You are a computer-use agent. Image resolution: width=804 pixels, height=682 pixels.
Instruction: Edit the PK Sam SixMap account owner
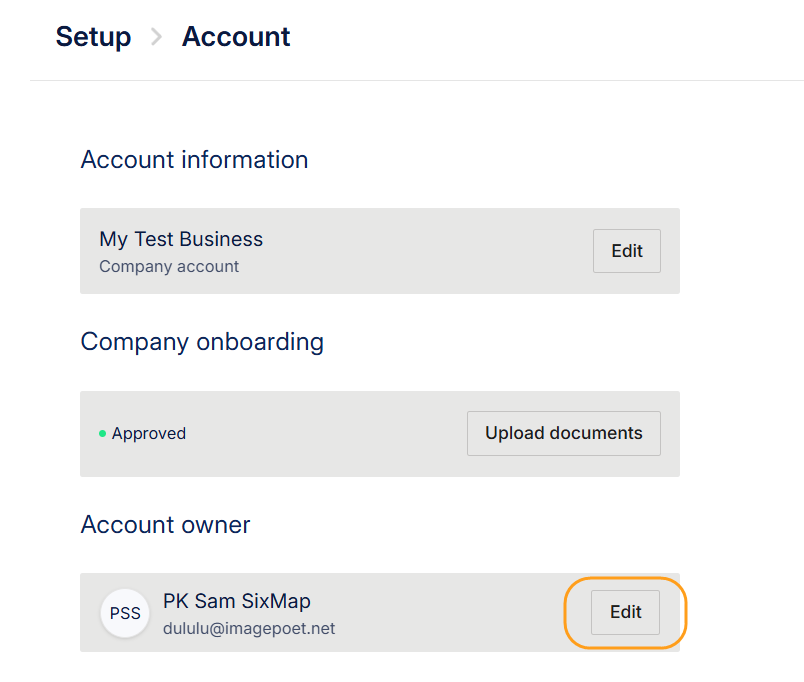pyautogui.click(x=625, y=612)
